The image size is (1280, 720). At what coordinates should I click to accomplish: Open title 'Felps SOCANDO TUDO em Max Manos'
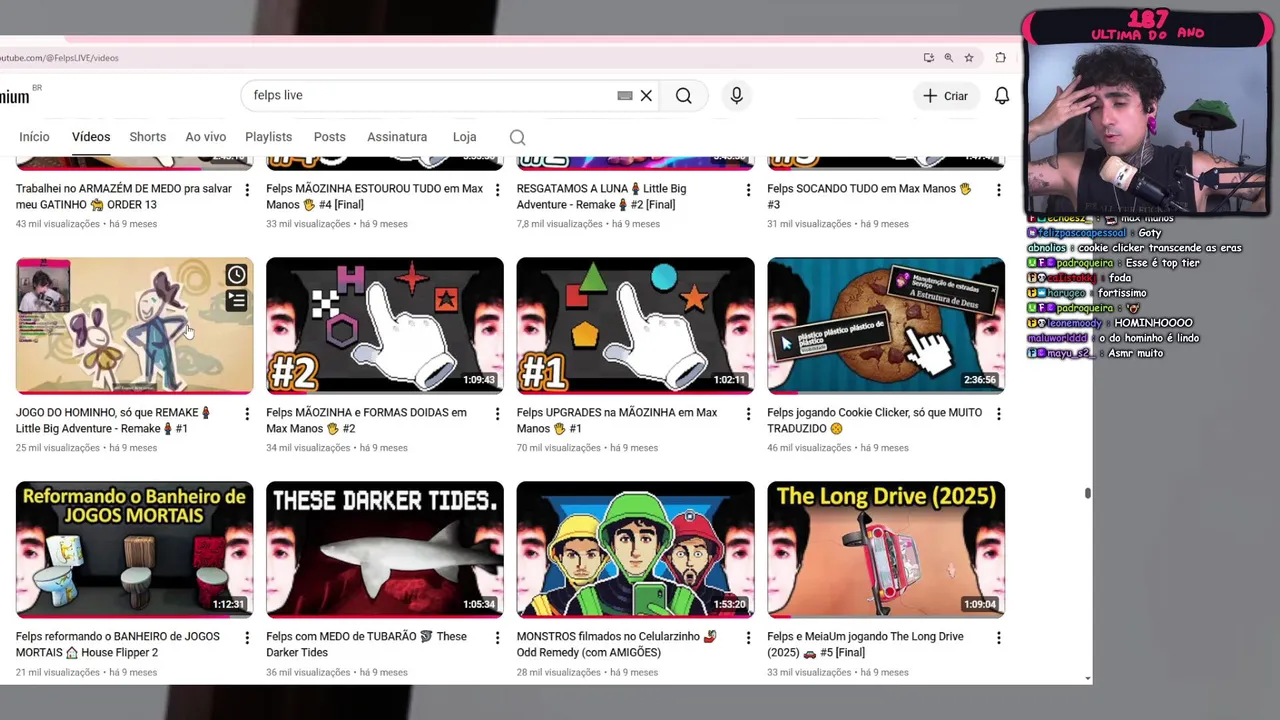click(x=869, y=197)
